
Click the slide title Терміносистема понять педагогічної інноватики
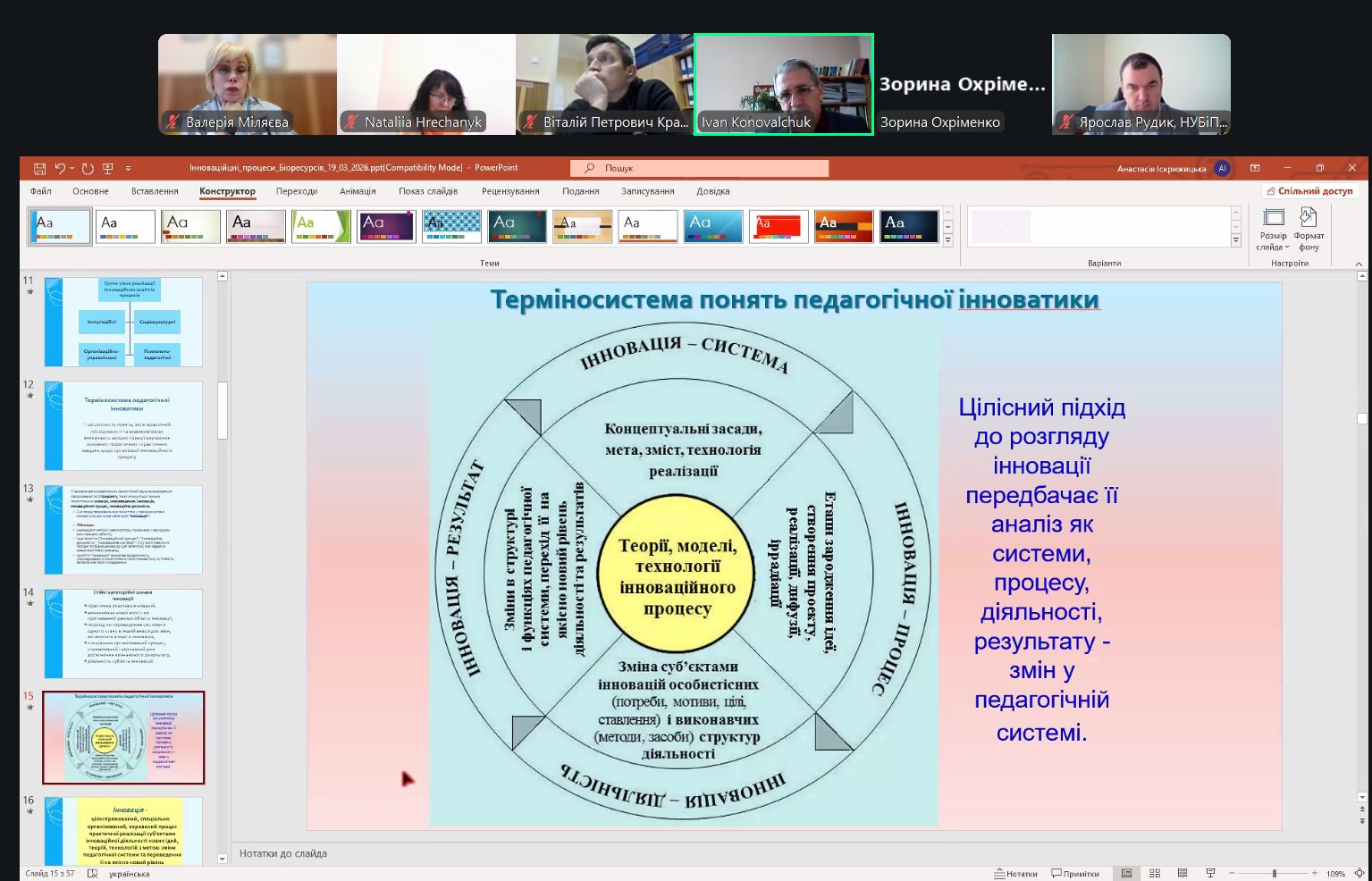click(x=795, y=300)
